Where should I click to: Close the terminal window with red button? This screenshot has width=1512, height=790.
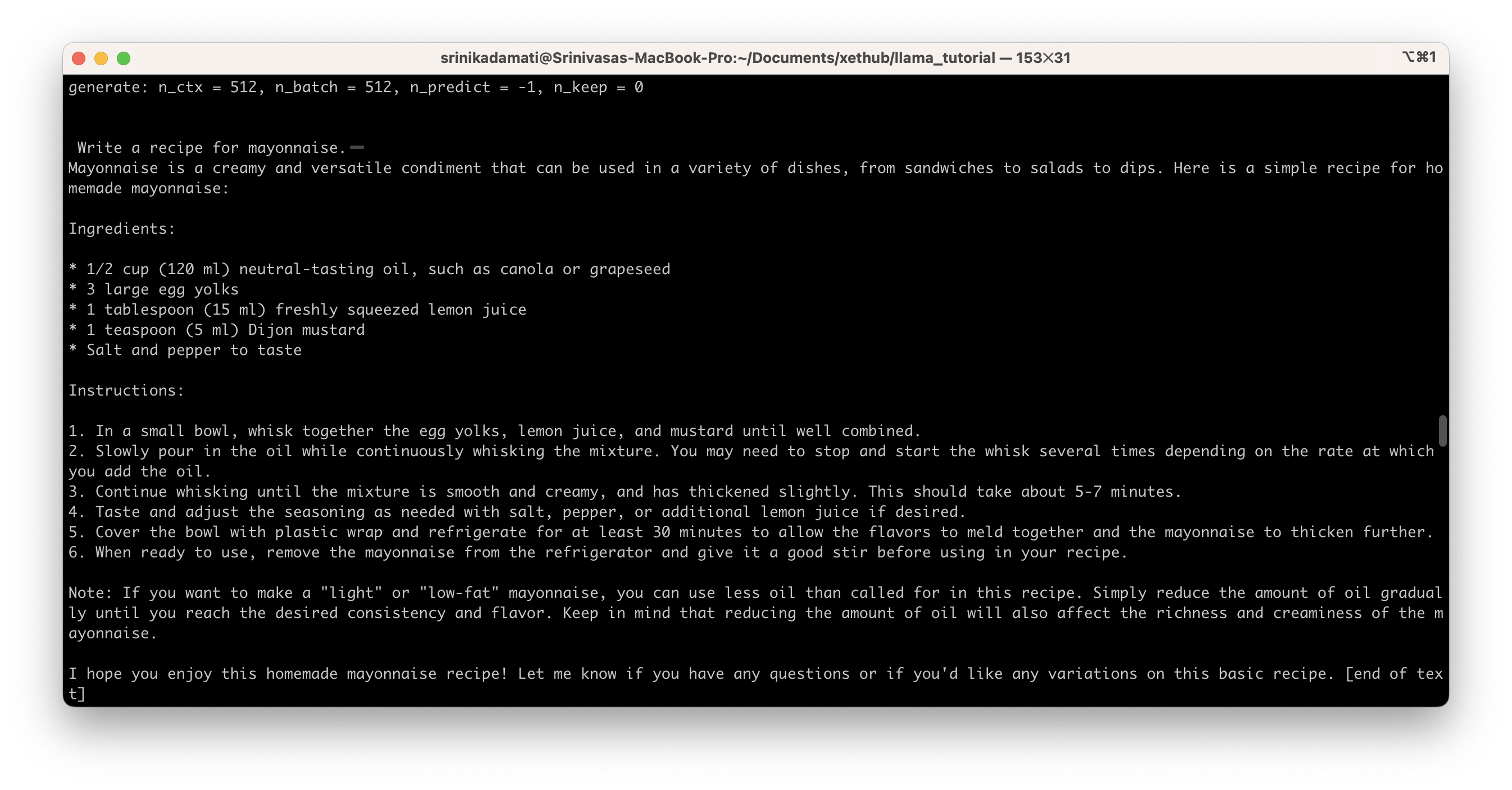[x=79, y=58]
